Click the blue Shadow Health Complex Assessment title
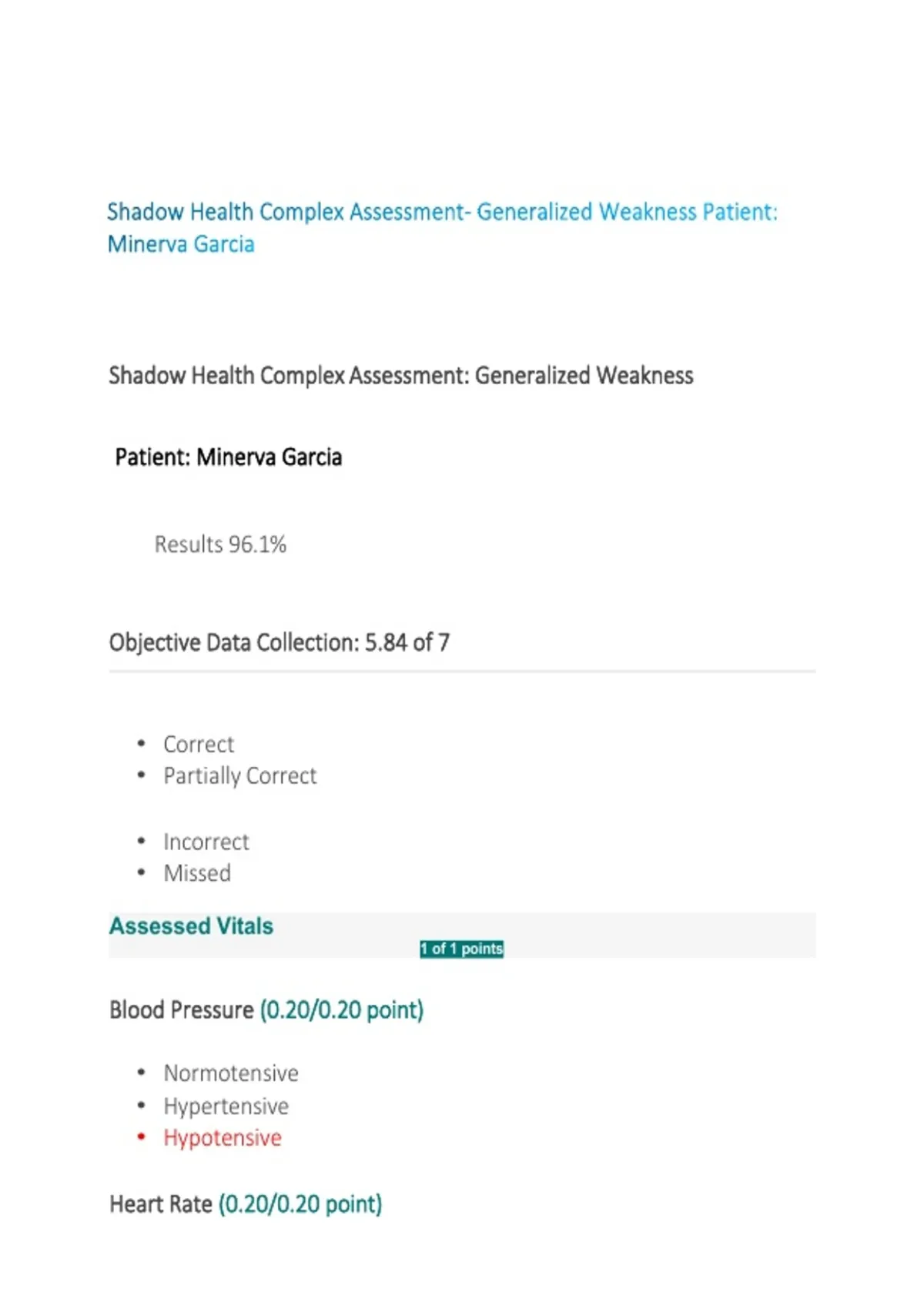 pos(442,212)
